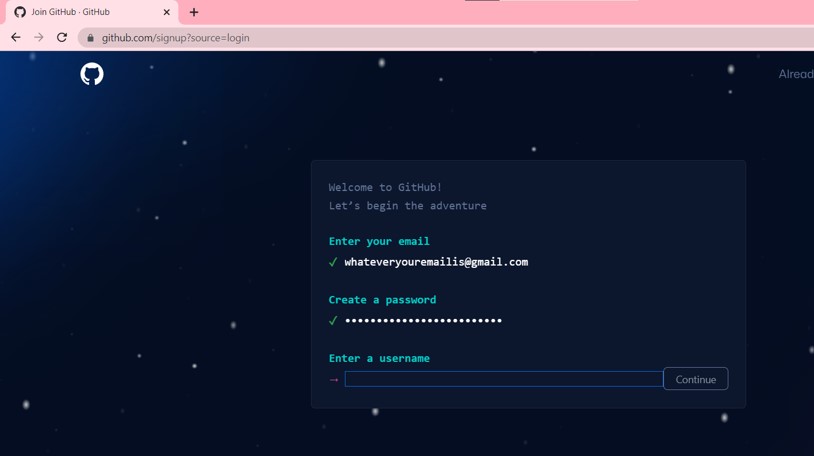Click the "Create a password" label
The width and height of the screenshot is (814, 456).
382,300
